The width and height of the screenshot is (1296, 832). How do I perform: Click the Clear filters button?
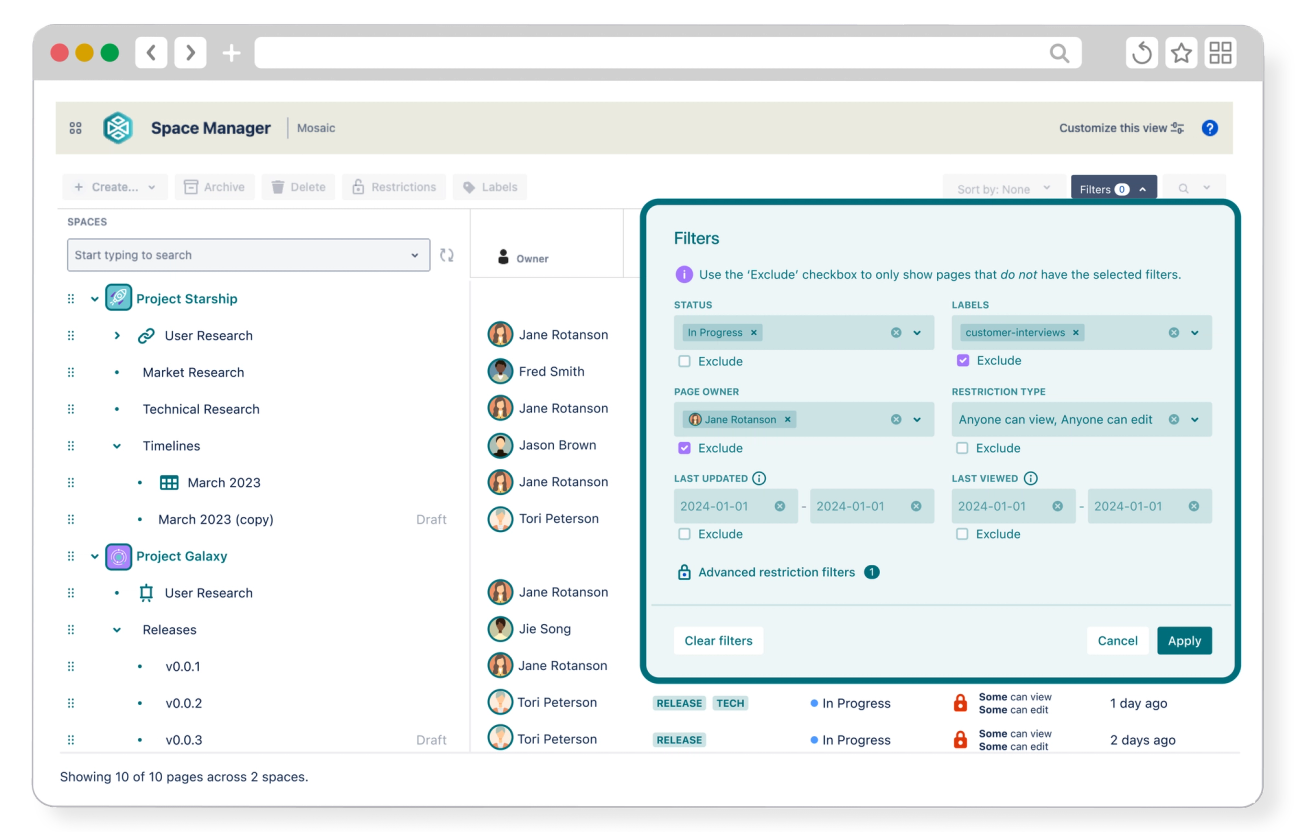(718, 640)
